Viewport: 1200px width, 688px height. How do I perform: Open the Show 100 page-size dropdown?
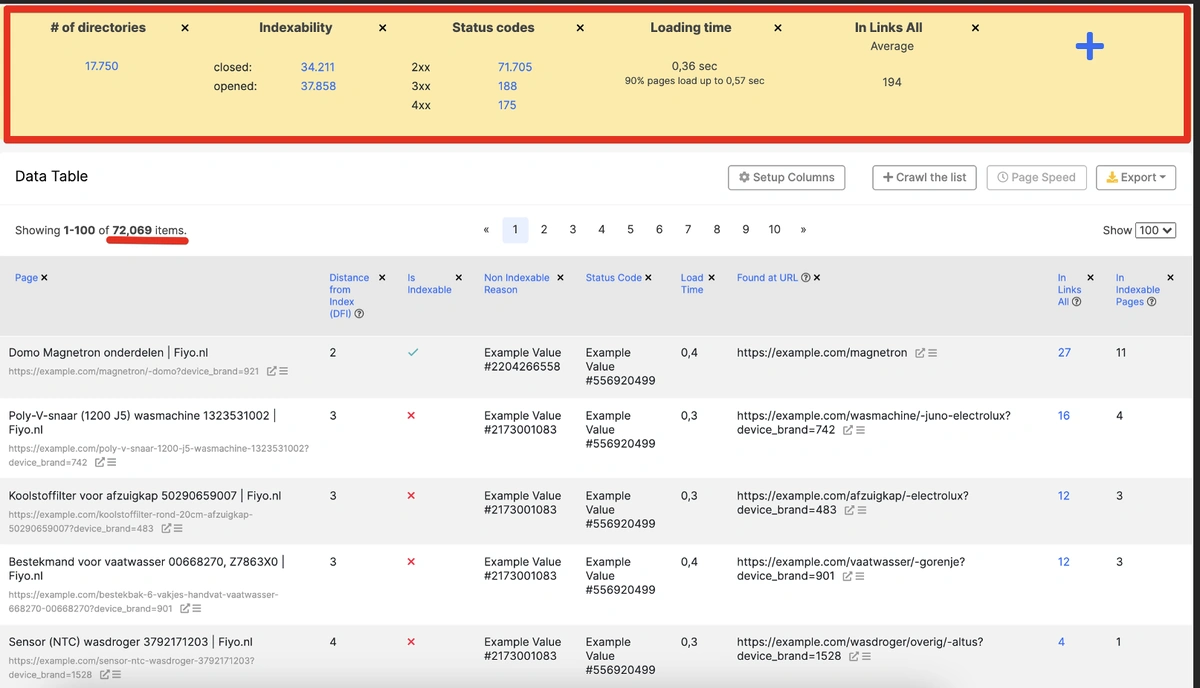1155,229
